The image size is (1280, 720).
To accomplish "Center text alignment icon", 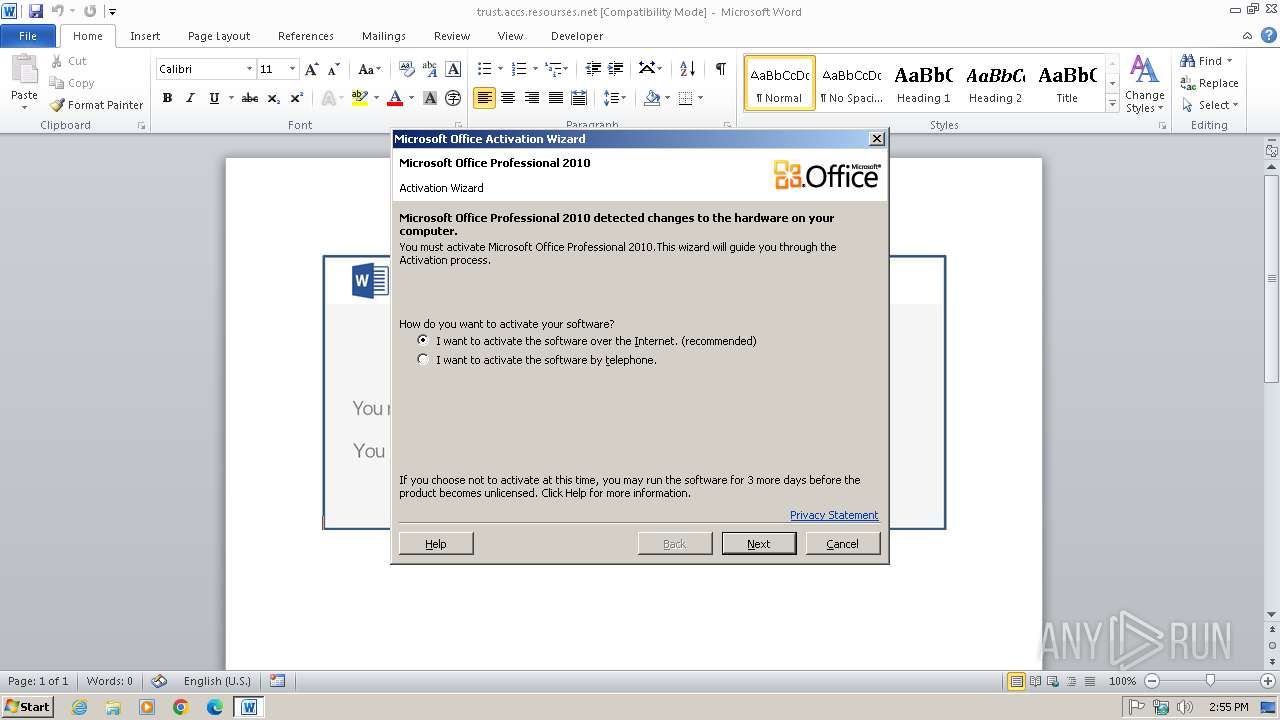I will (508, 98).
